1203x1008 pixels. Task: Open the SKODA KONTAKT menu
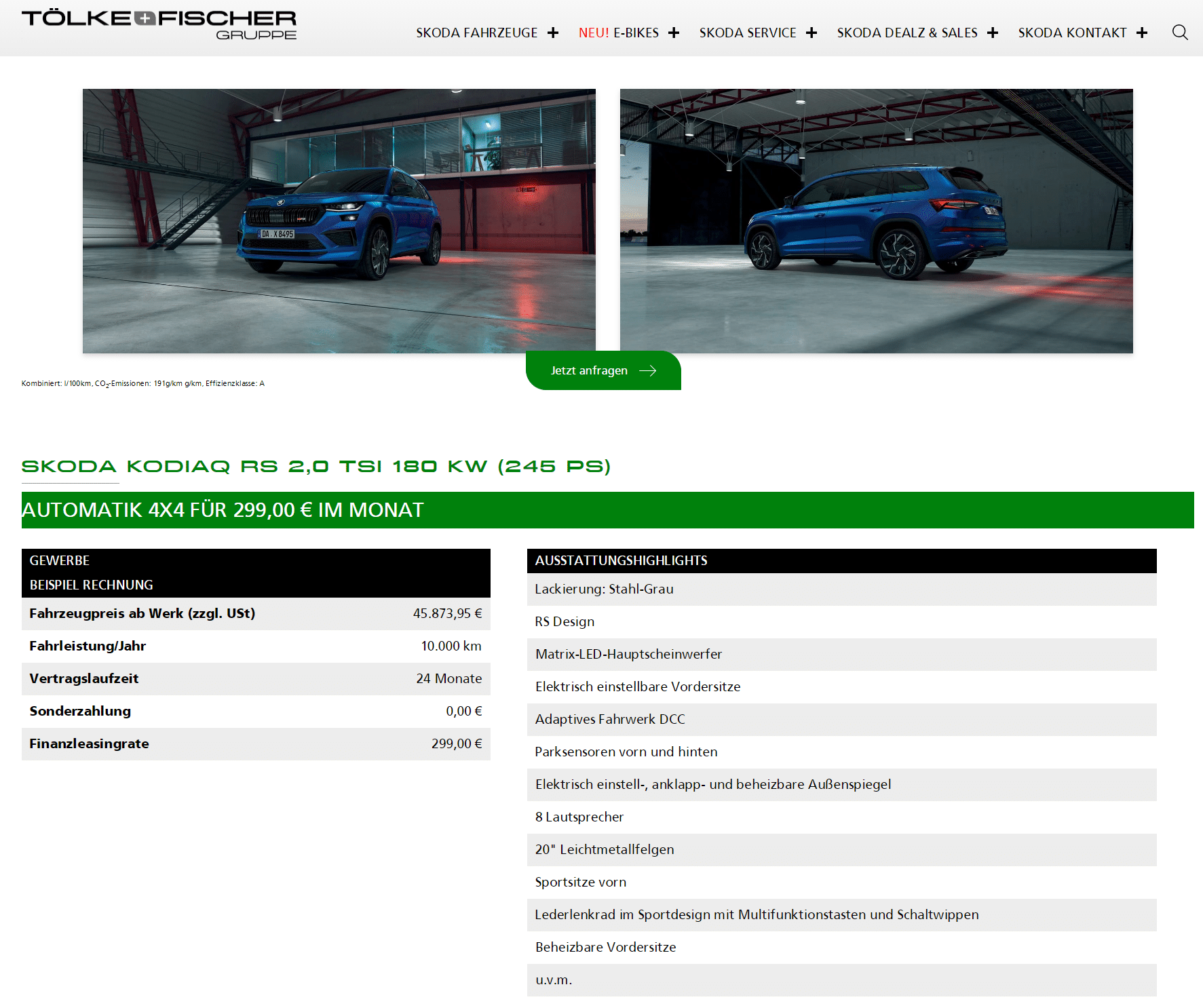[x=1072, y=33]
